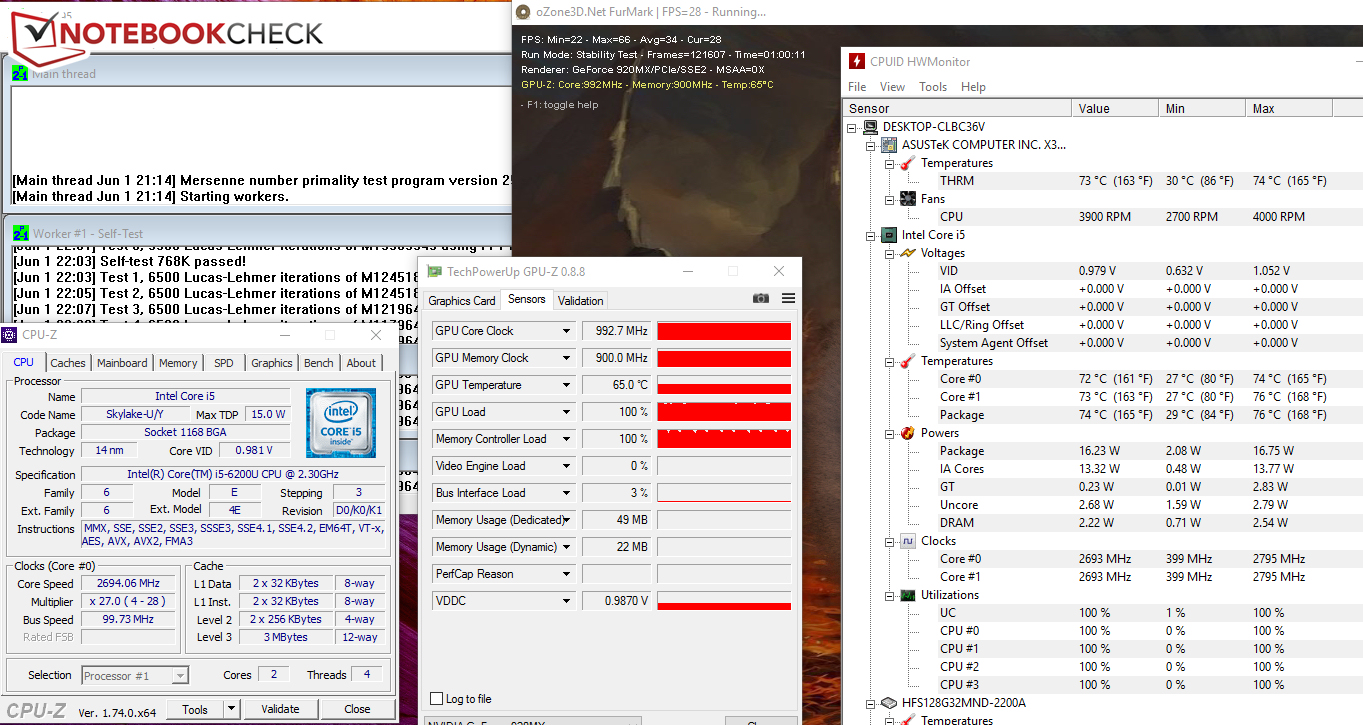The width and height of the screenshot is (1363, 725).
Task: Switch to the Graphics tab in CPU-Z
Action: (272, 363)
